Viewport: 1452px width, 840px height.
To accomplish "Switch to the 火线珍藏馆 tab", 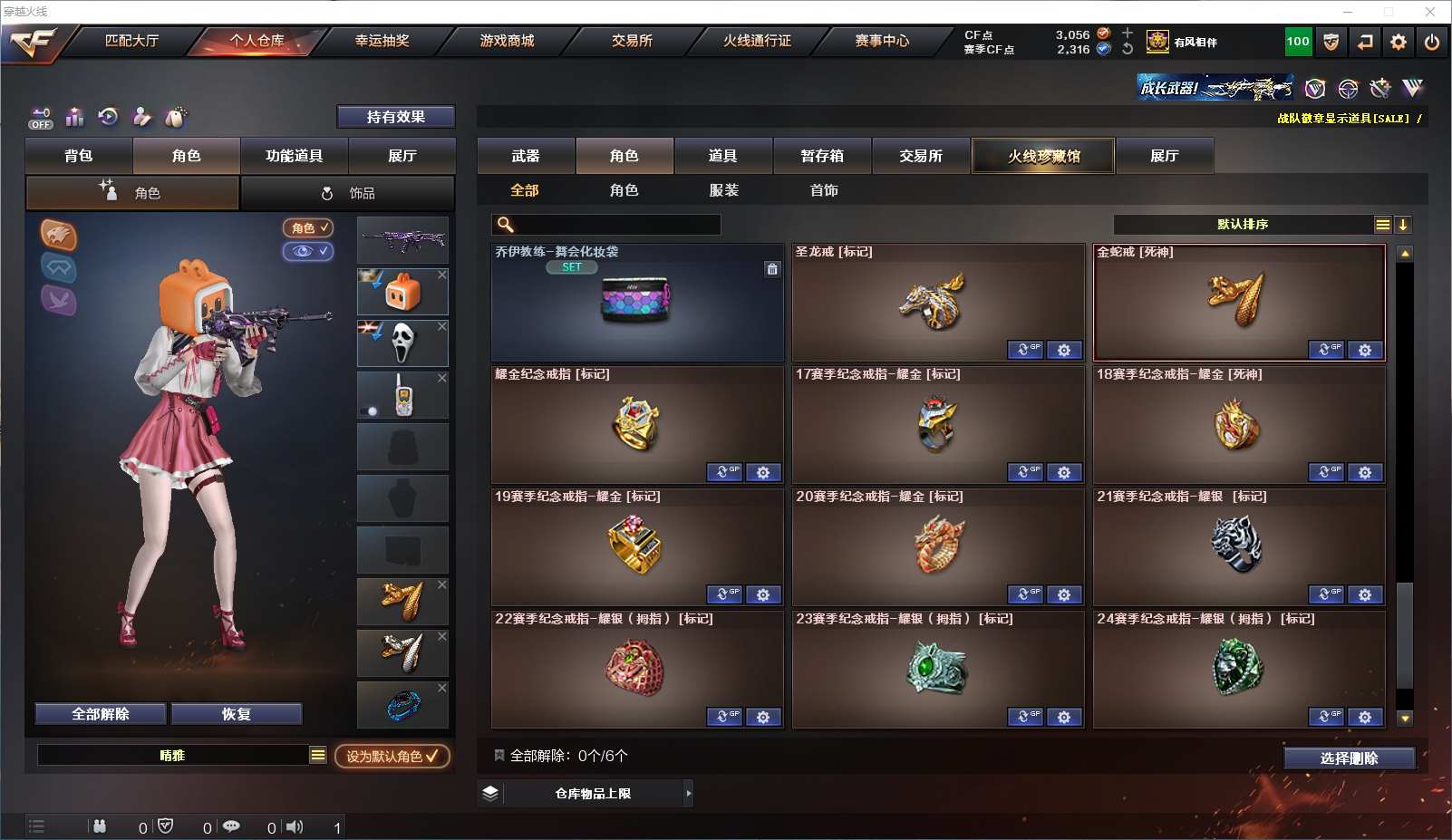I will pos(1043,156).
